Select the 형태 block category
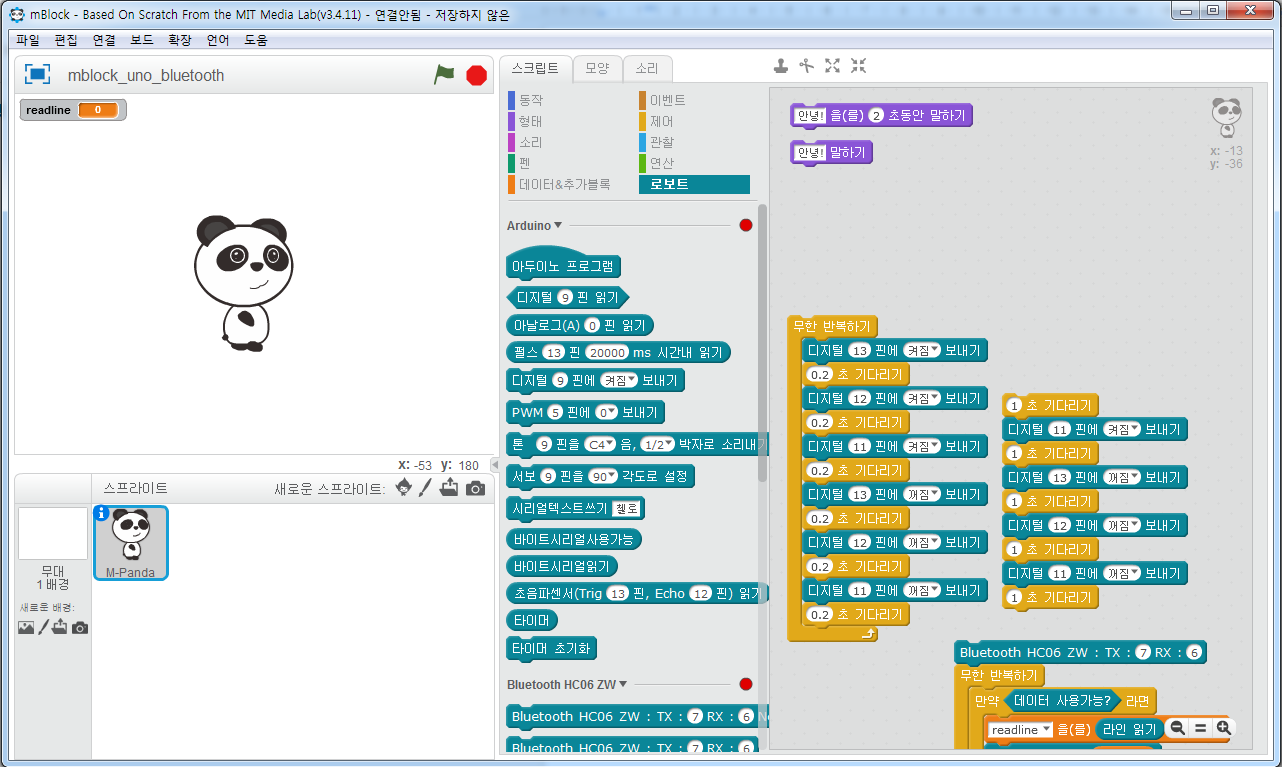The image size is (1282, 767). pos(530,121)
